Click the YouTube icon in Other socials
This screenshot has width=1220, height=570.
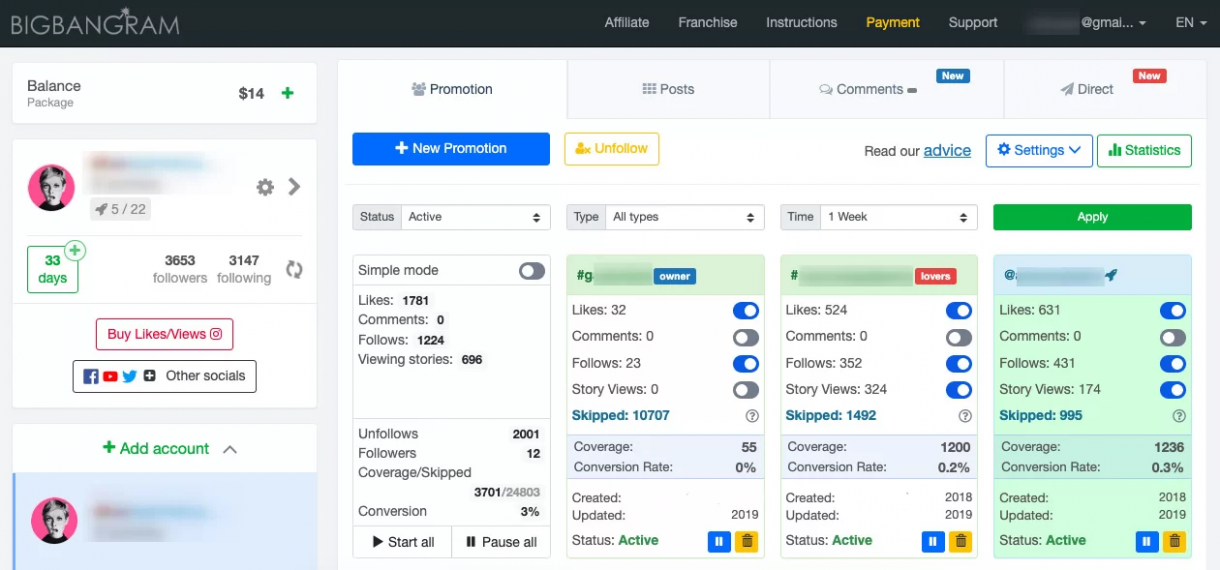point(110,376)
